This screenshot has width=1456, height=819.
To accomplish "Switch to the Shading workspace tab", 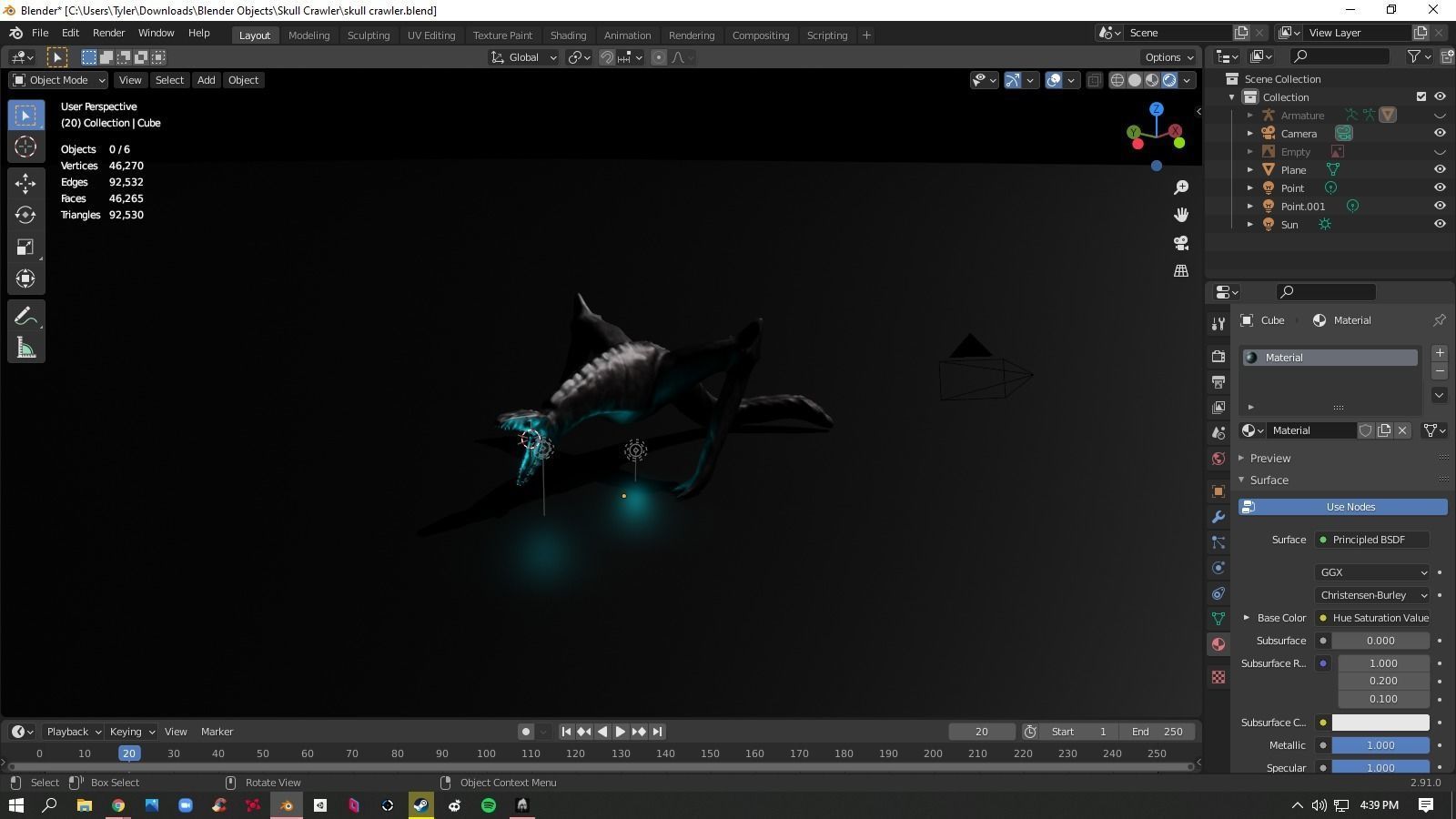I will click(x=568, y=35).
